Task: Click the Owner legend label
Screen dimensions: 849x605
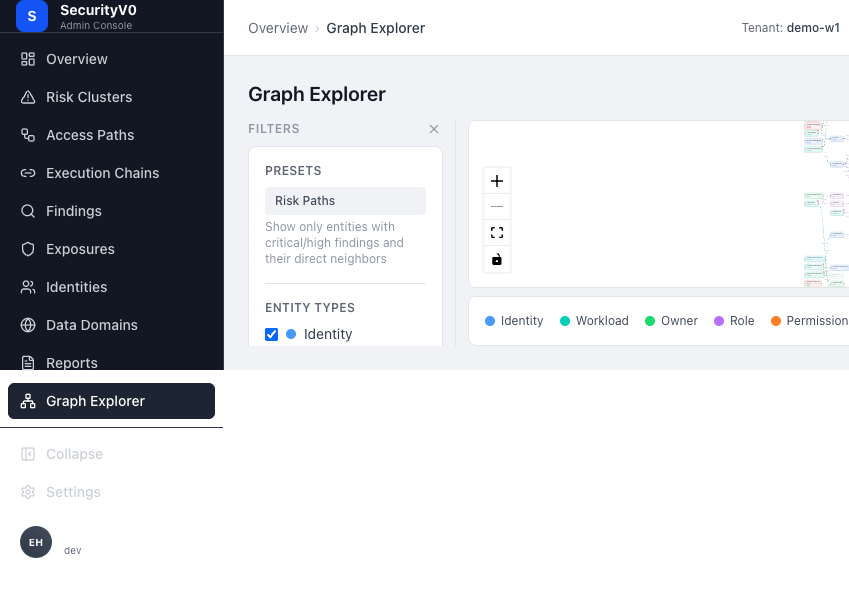Action: coord(679,321)
